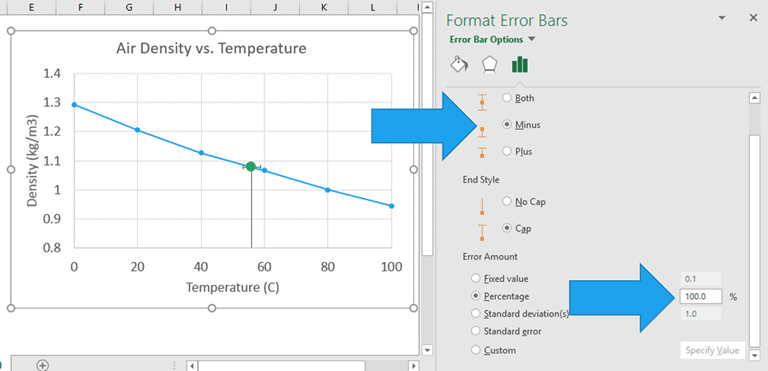Click the pane scroll down arrow
Screen dimensions: 768x371
[x=754, y=354]
